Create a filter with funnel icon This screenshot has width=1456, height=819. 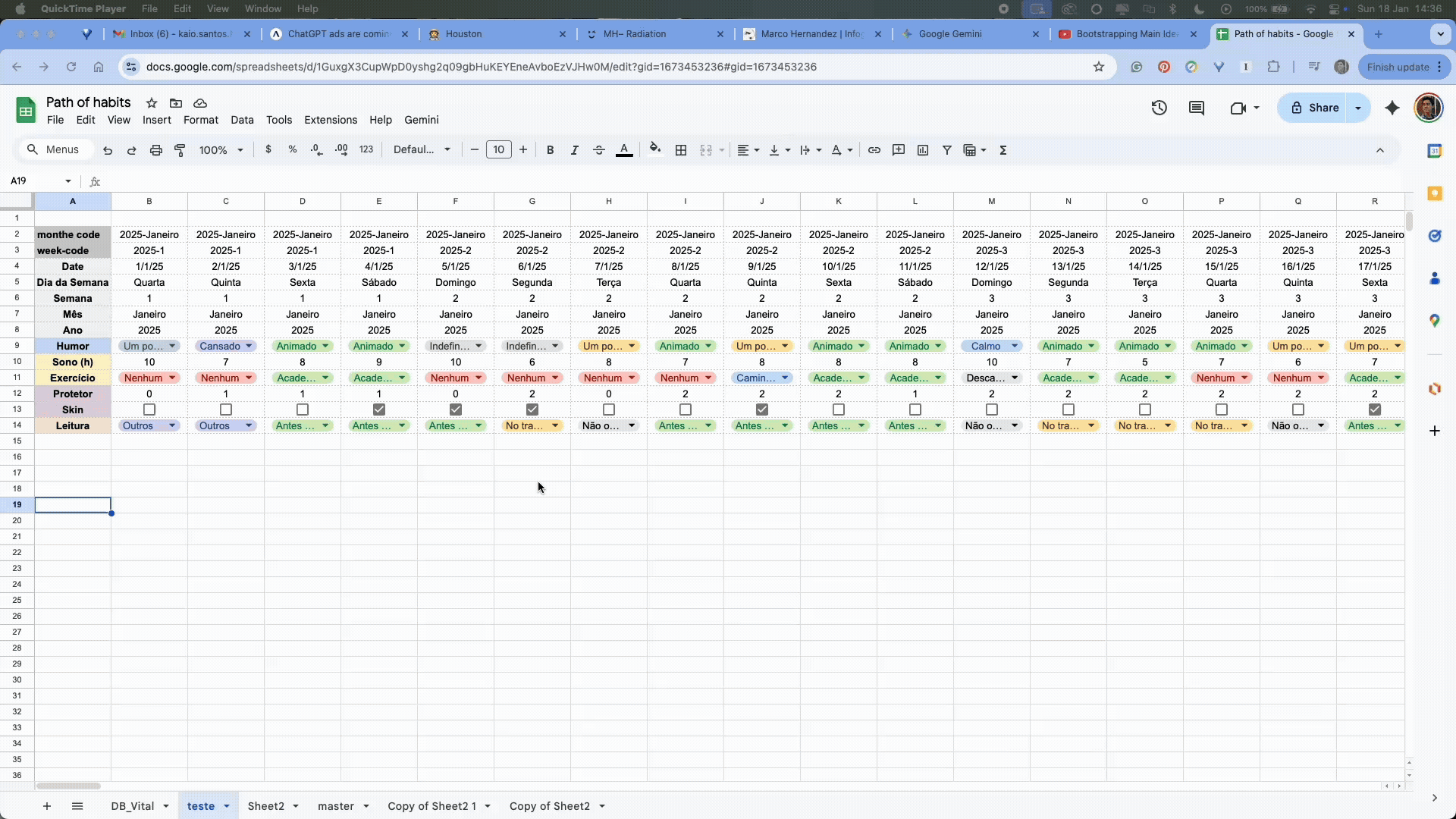tap(946, 150)
